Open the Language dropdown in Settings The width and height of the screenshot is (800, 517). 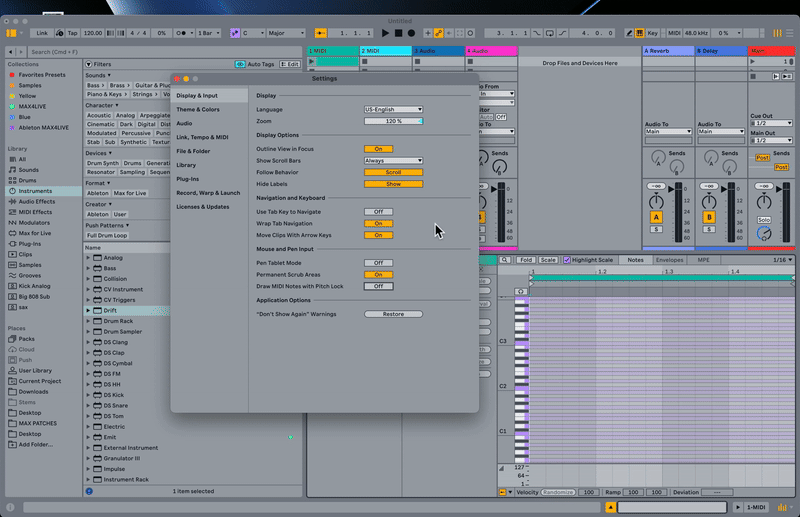pos(393,109)
